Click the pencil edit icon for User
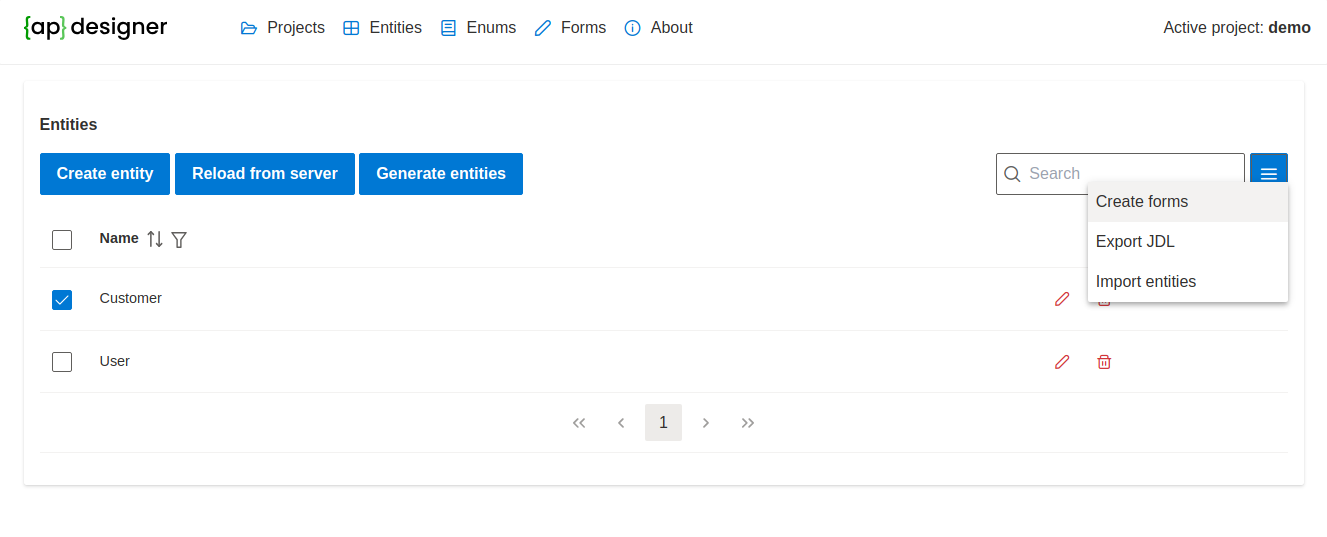 (1062, 362)
